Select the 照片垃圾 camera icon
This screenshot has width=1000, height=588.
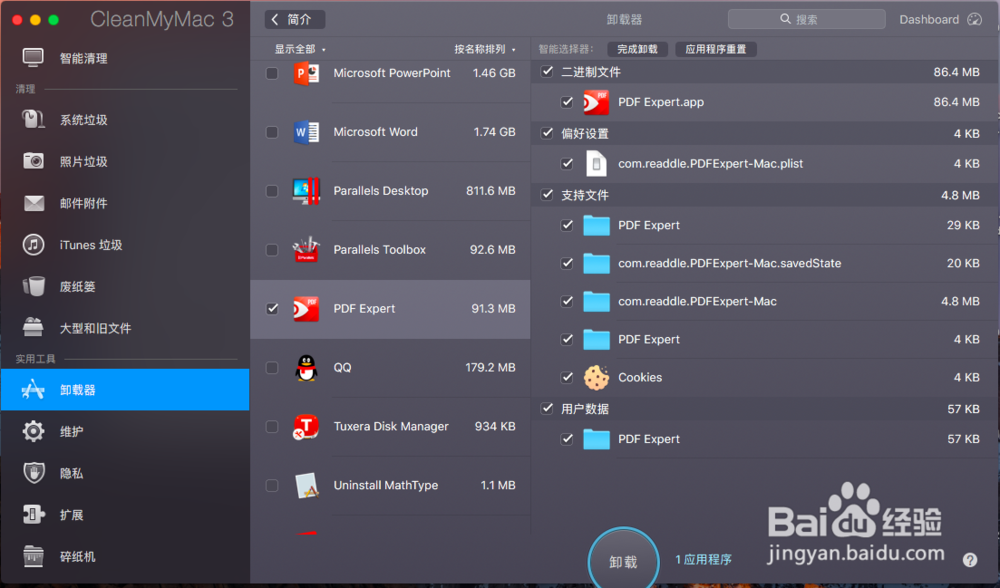(x=33, y=161)
